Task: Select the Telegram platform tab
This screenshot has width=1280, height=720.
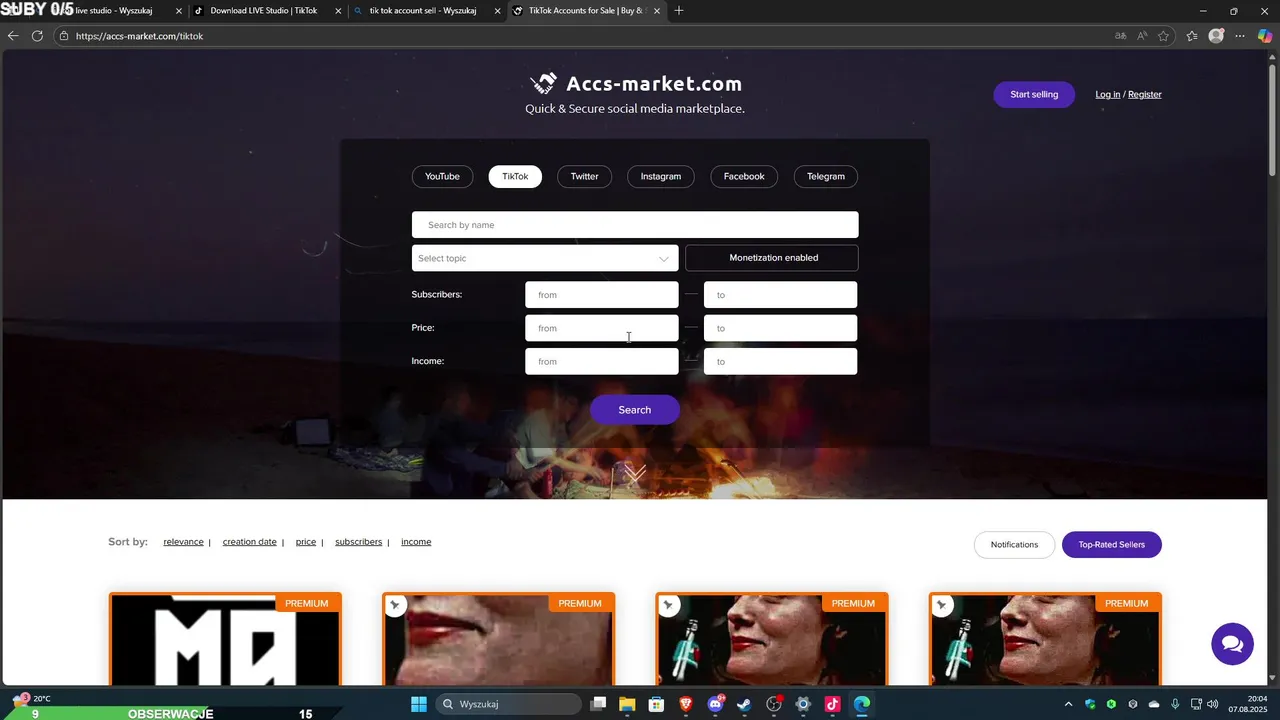Action: (x=826, y=176)
